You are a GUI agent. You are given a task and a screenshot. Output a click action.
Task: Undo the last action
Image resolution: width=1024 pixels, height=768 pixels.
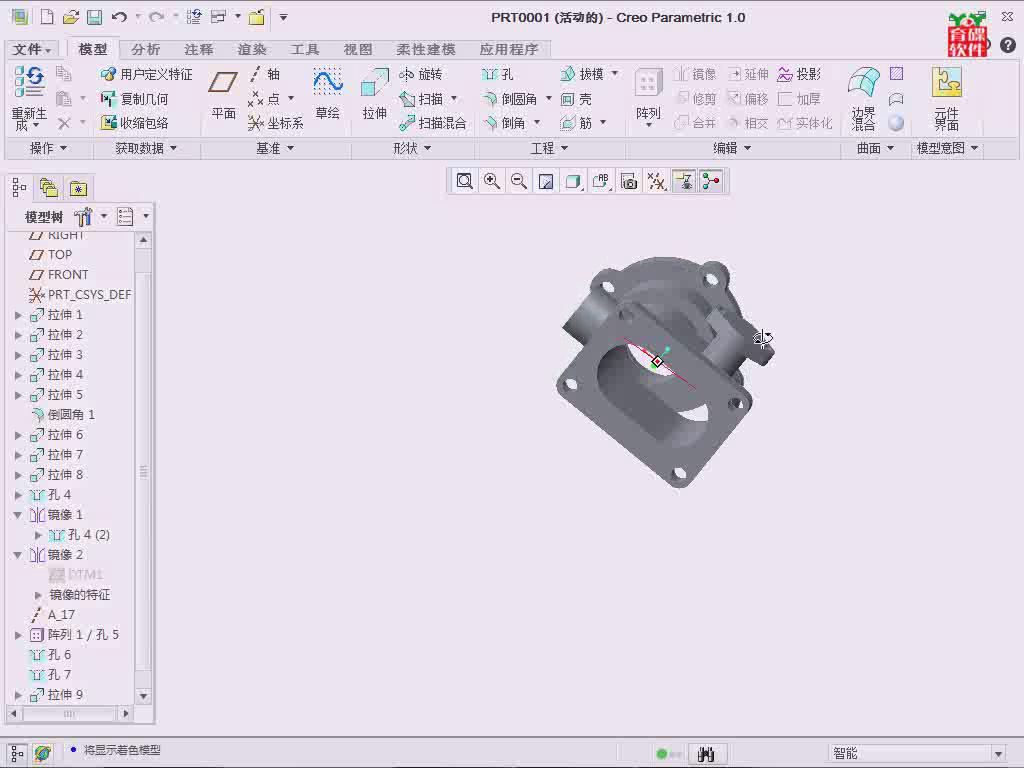click(x=119, y=17)
